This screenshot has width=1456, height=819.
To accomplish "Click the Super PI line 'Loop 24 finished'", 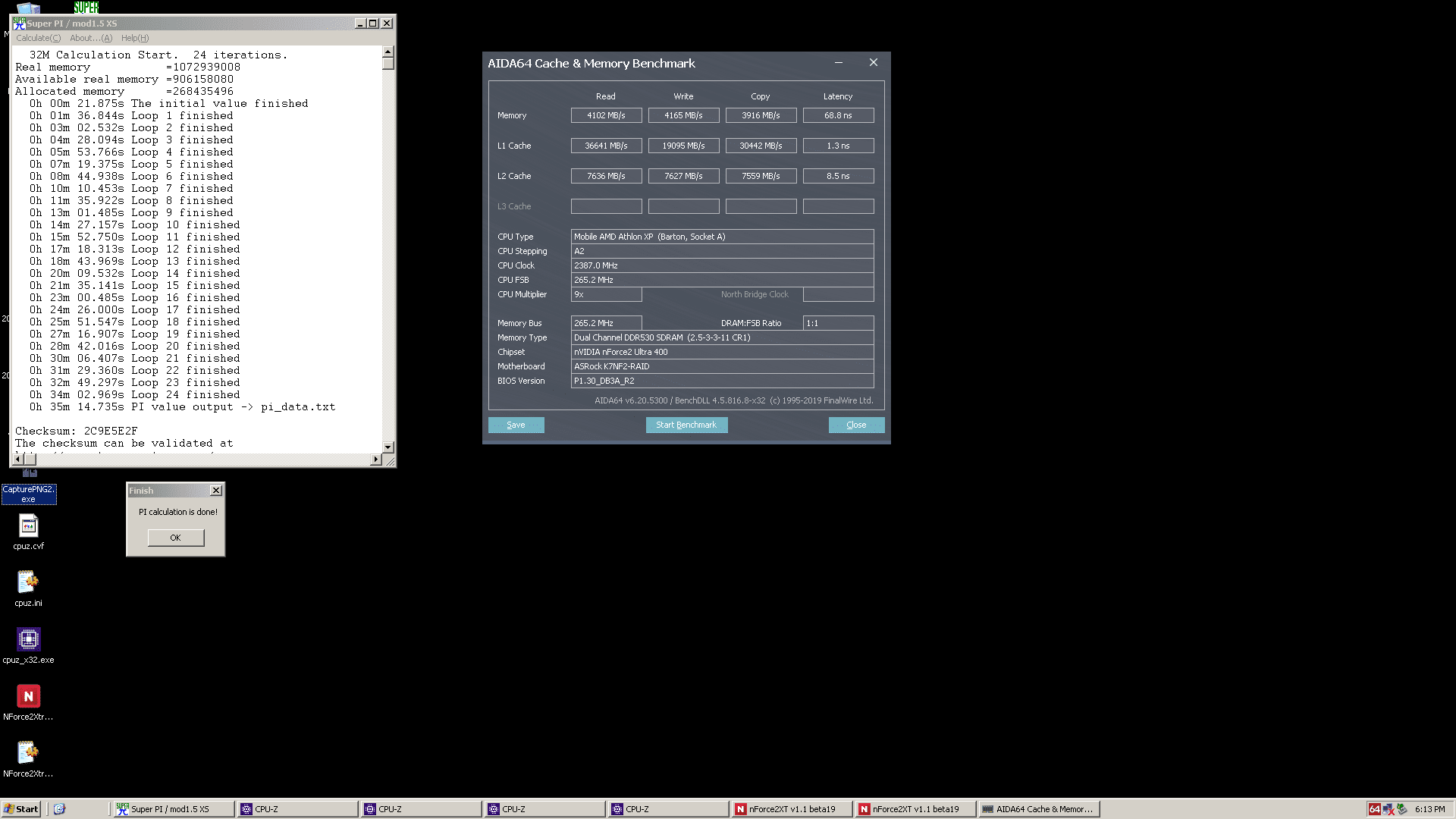I will coord(135,394).
